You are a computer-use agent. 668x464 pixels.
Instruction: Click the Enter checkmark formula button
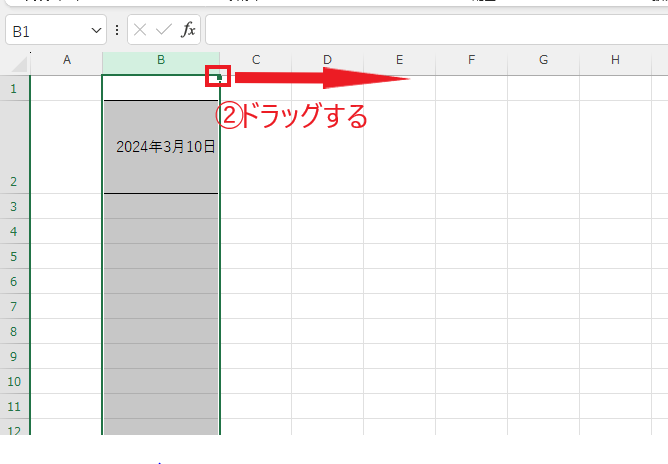tap(164, 30)
